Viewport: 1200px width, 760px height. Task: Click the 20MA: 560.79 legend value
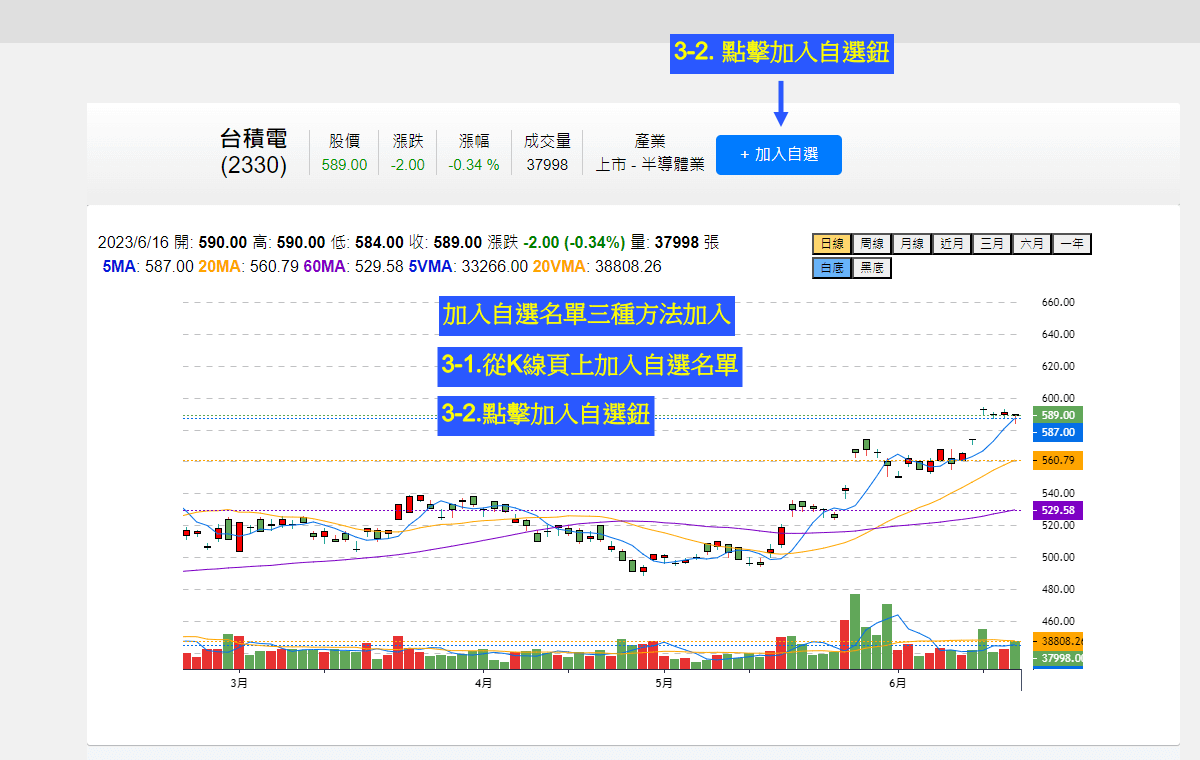tap(249, 267)
